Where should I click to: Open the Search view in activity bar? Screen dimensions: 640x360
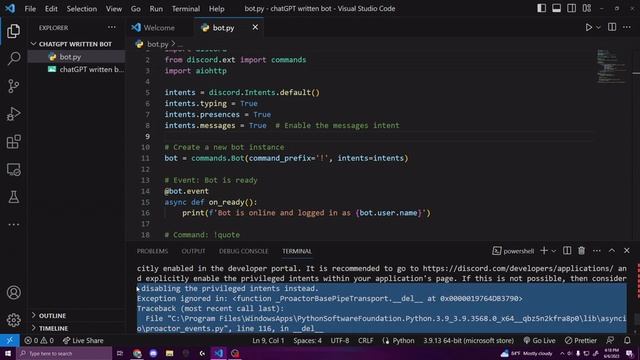pos(13,58)
